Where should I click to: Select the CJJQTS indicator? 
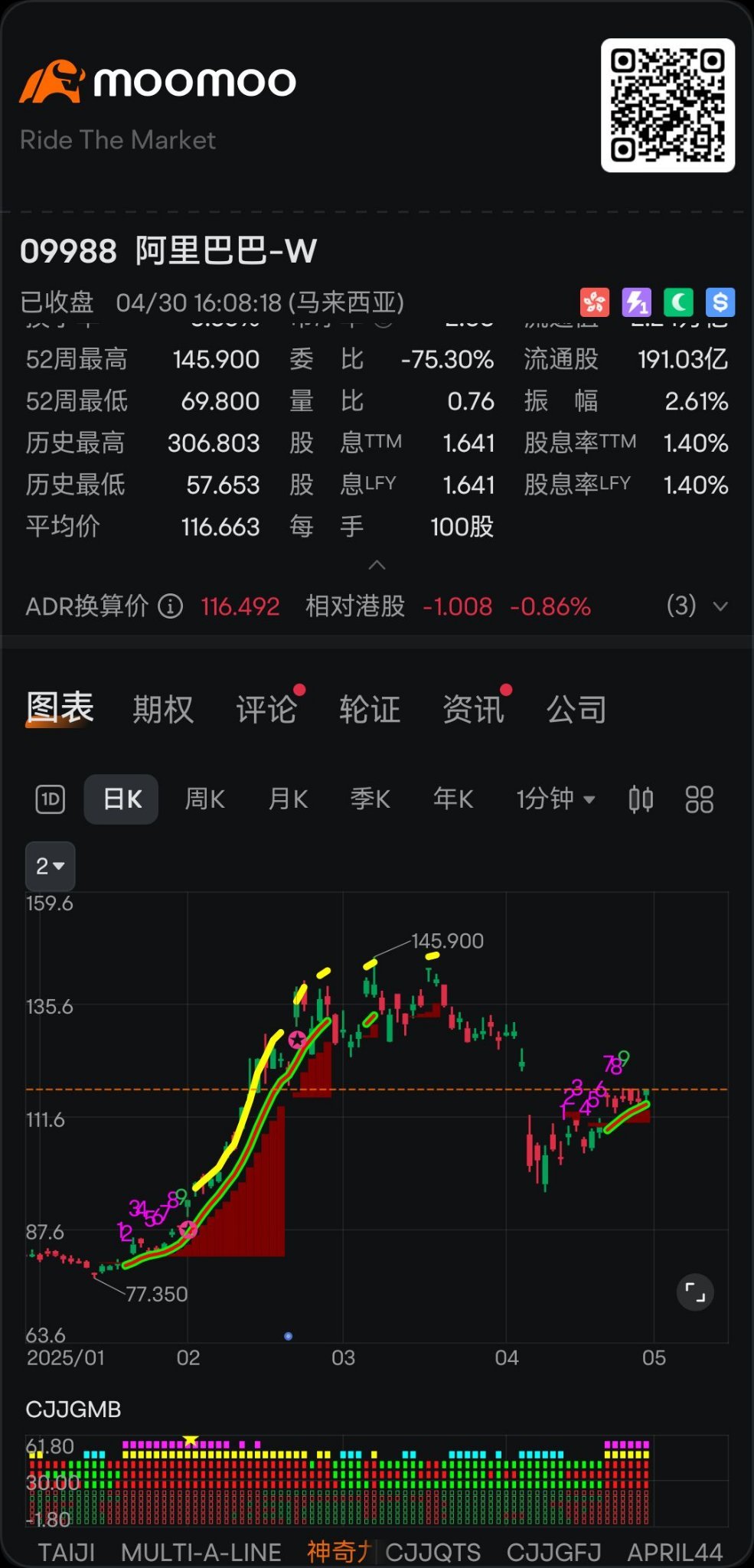click(x=433, y=1553)
